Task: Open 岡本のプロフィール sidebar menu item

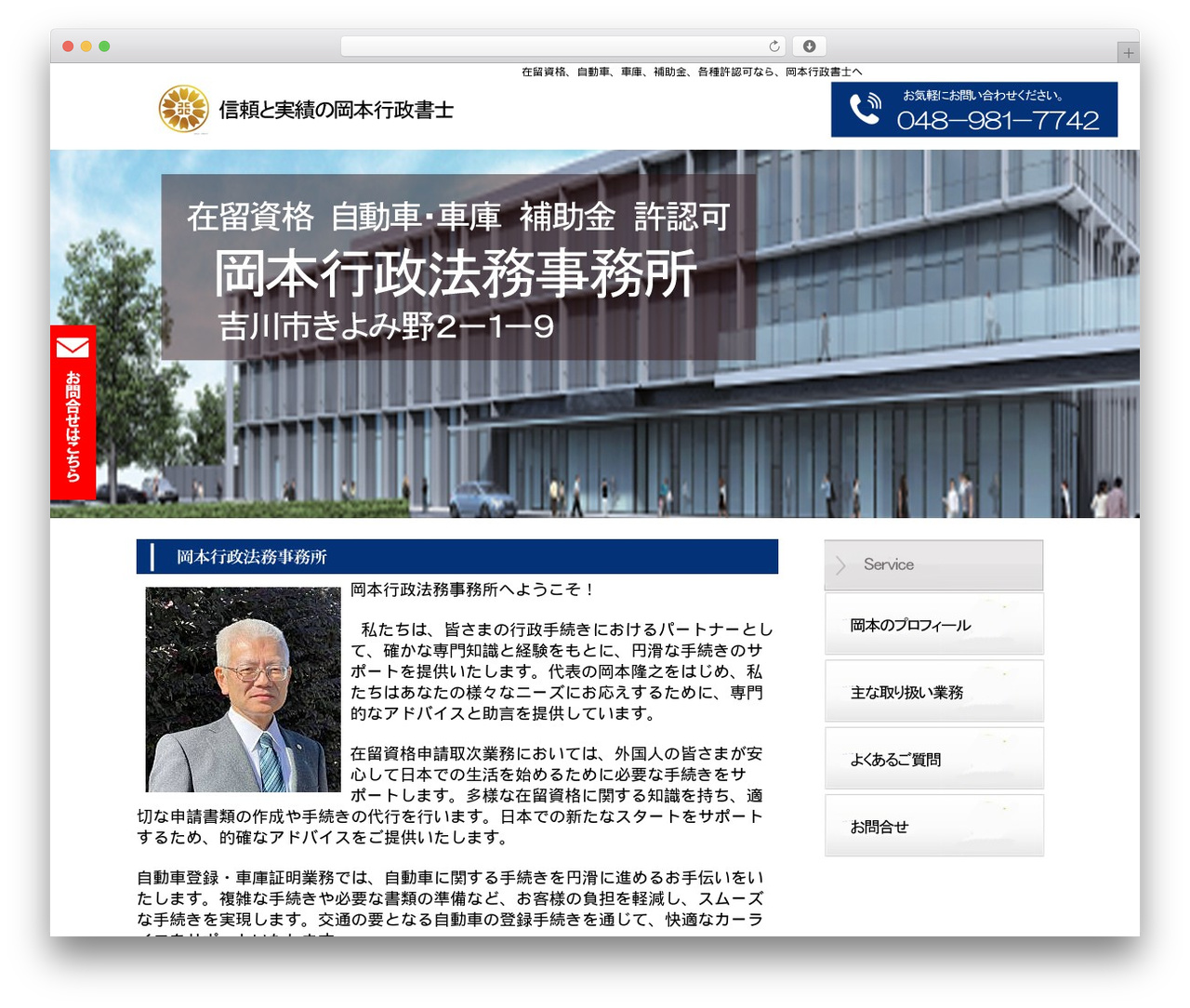Action: click(x=933, y=624)
